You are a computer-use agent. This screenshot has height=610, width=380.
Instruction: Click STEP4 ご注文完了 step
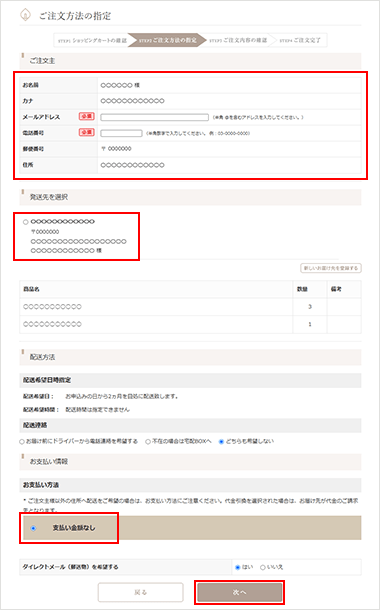pos(300,40)
